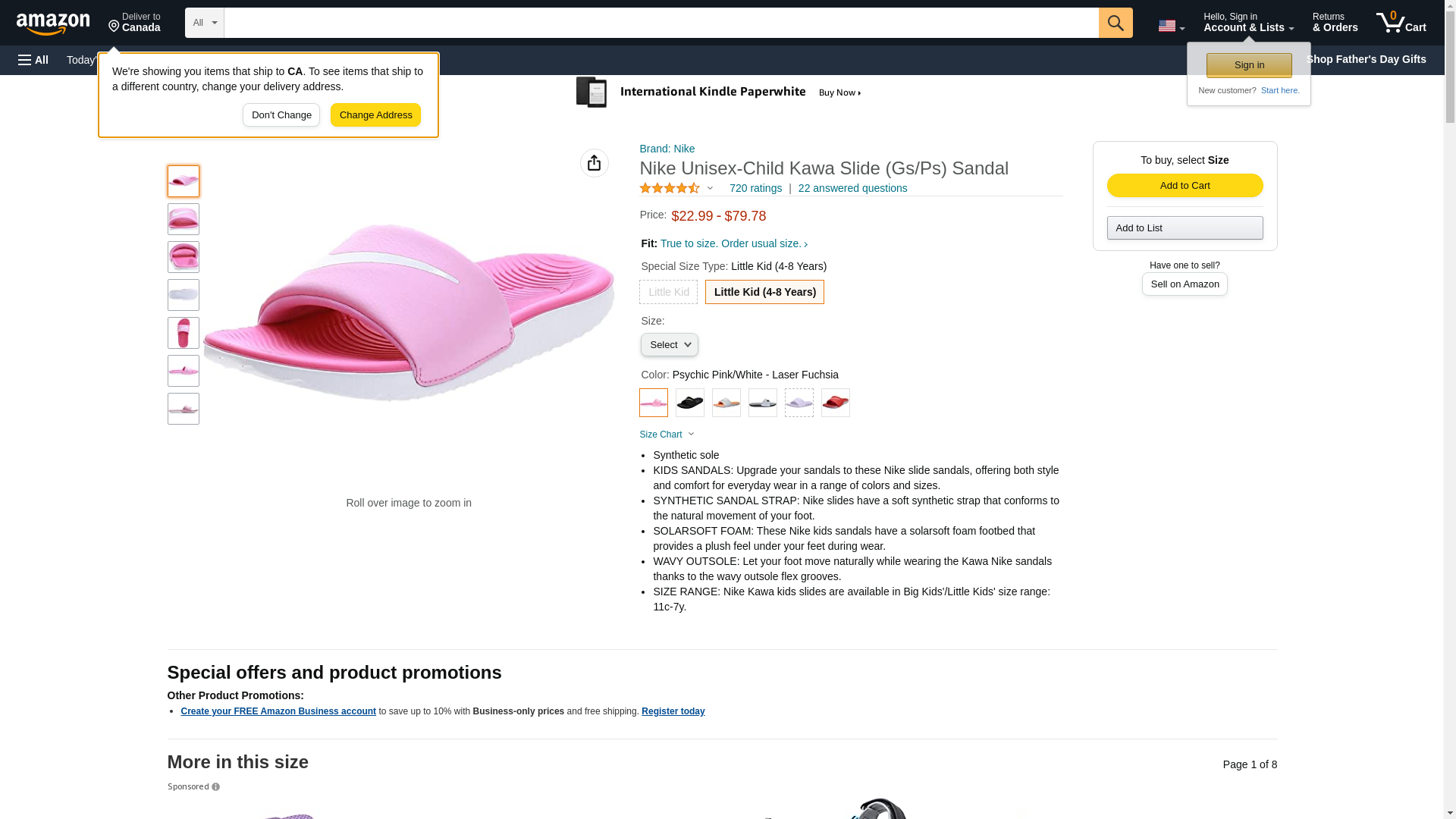Open the All hamburger menu
This screenshot has width=1456, height=819.
coord(33,60)
